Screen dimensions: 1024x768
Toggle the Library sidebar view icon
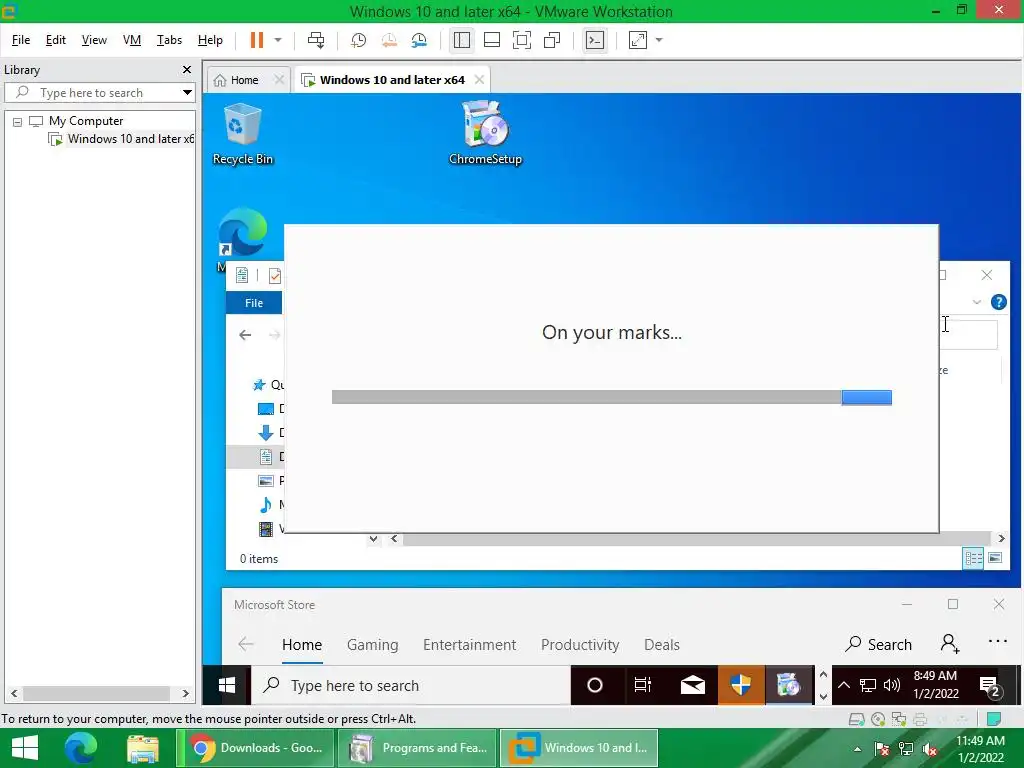pos(462,40)
